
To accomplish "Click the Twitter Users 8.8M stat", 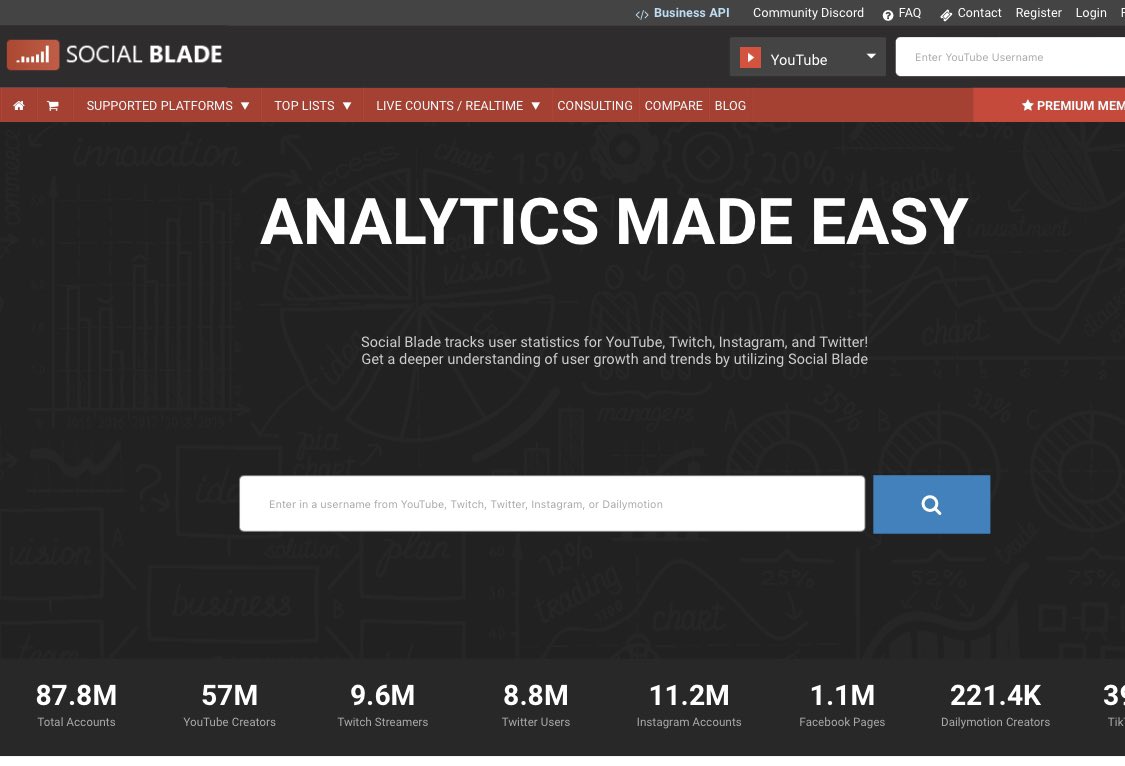I will (x=536, y=705).
